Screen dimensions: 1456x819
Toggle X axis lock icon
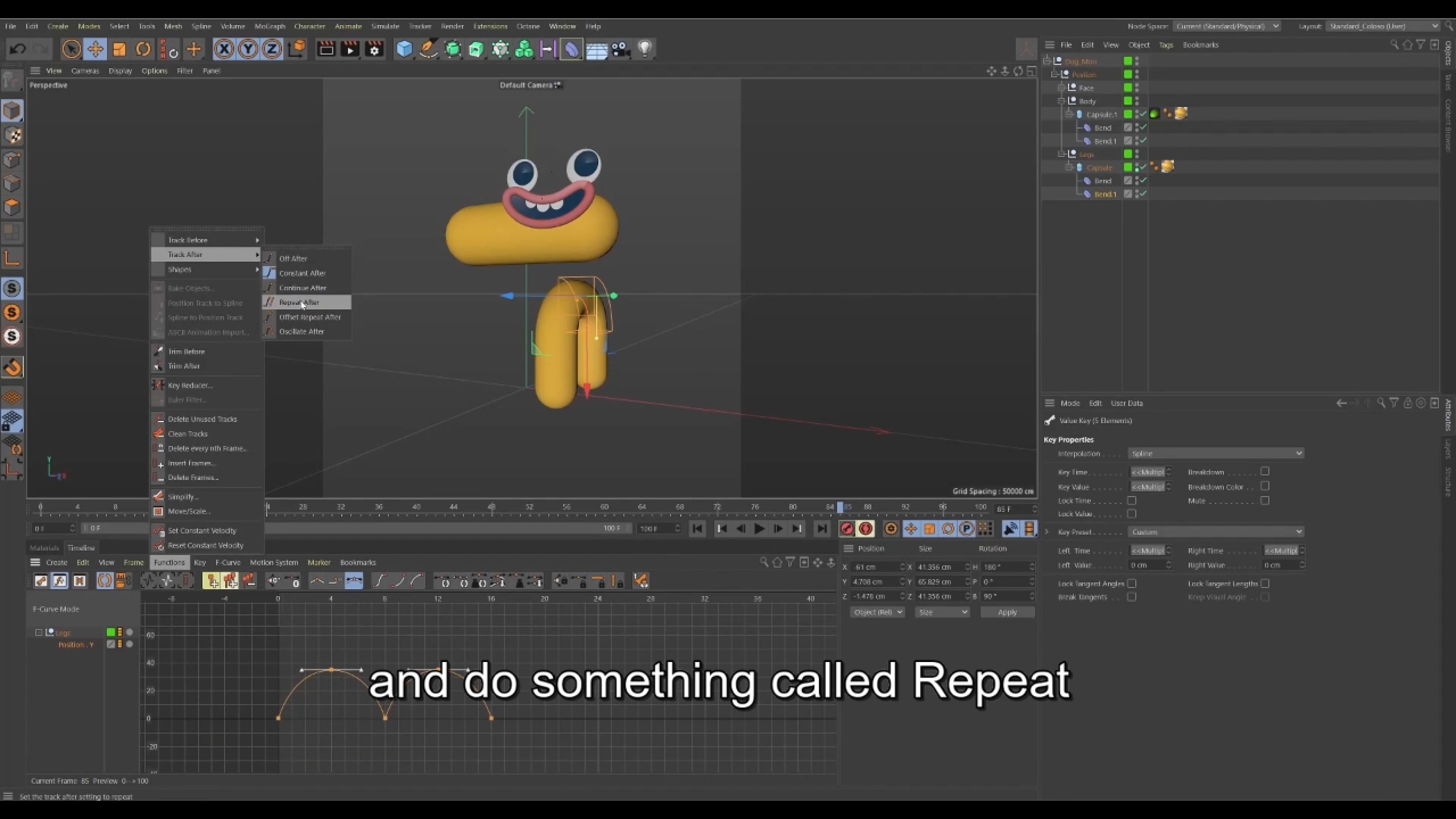[224, 49]
